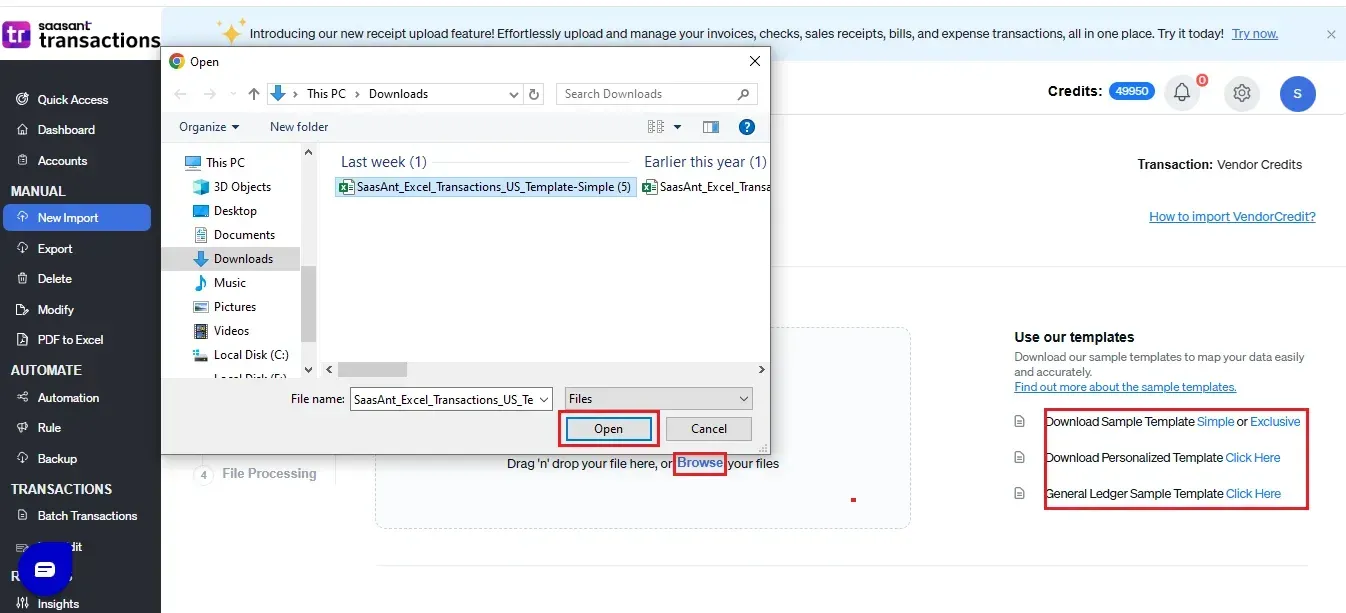Click Try now banner link

click(1253, 33)
